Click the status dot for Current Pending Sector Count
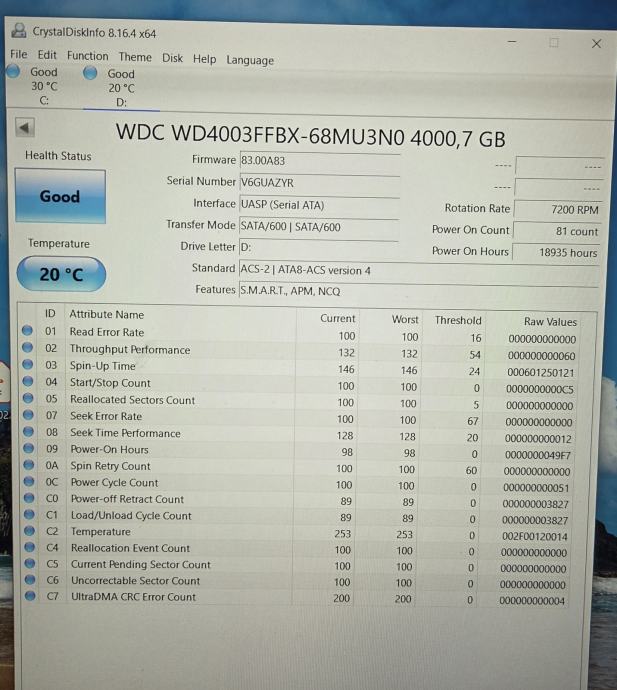The height and width of the screenshot is (690, 617). pyautogui.click(x=30, y=563)
